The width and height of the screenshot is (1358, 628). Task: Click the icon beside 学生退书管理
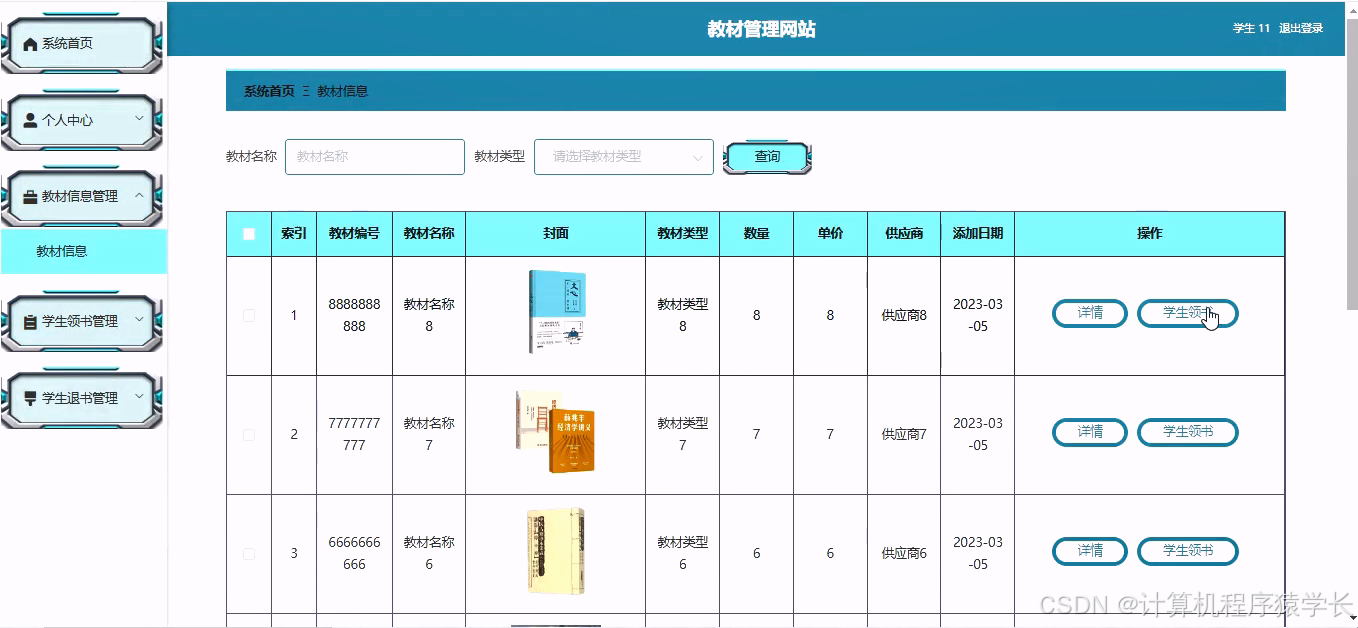click(30, 398)
